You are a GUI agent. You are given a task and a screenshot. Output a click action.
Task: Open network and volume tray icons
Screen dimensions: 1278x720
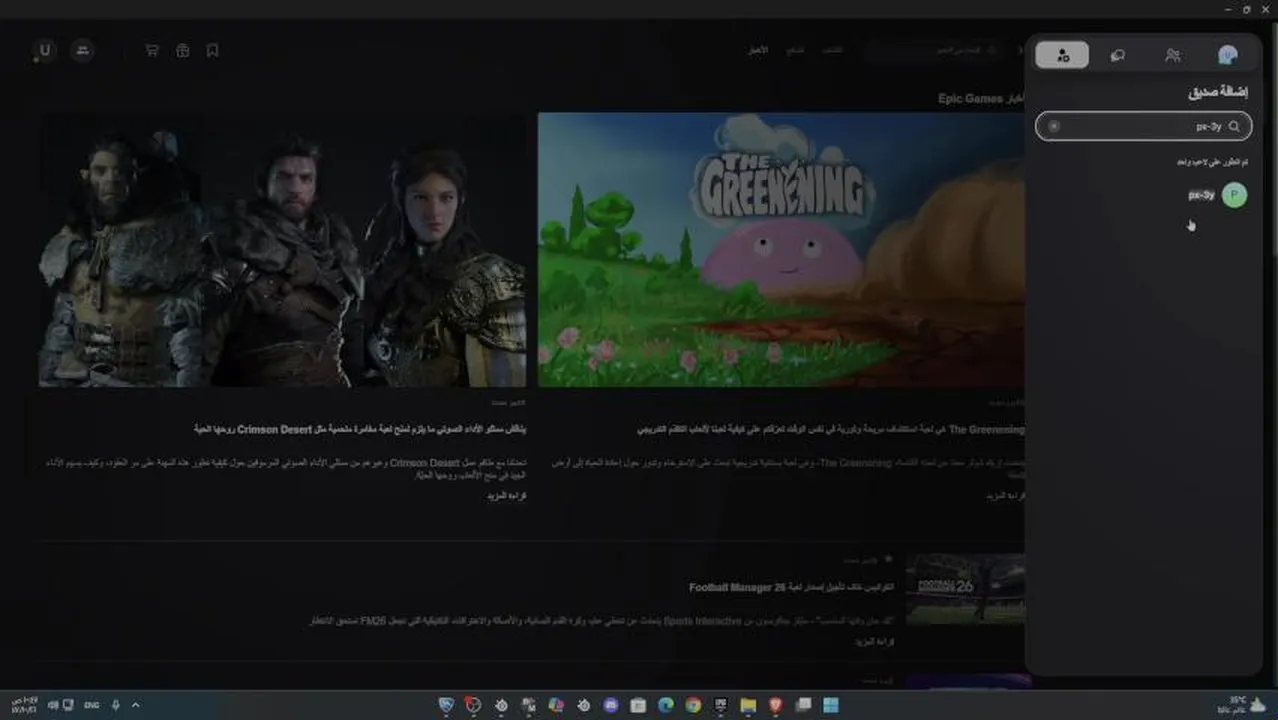pos(60,705)
